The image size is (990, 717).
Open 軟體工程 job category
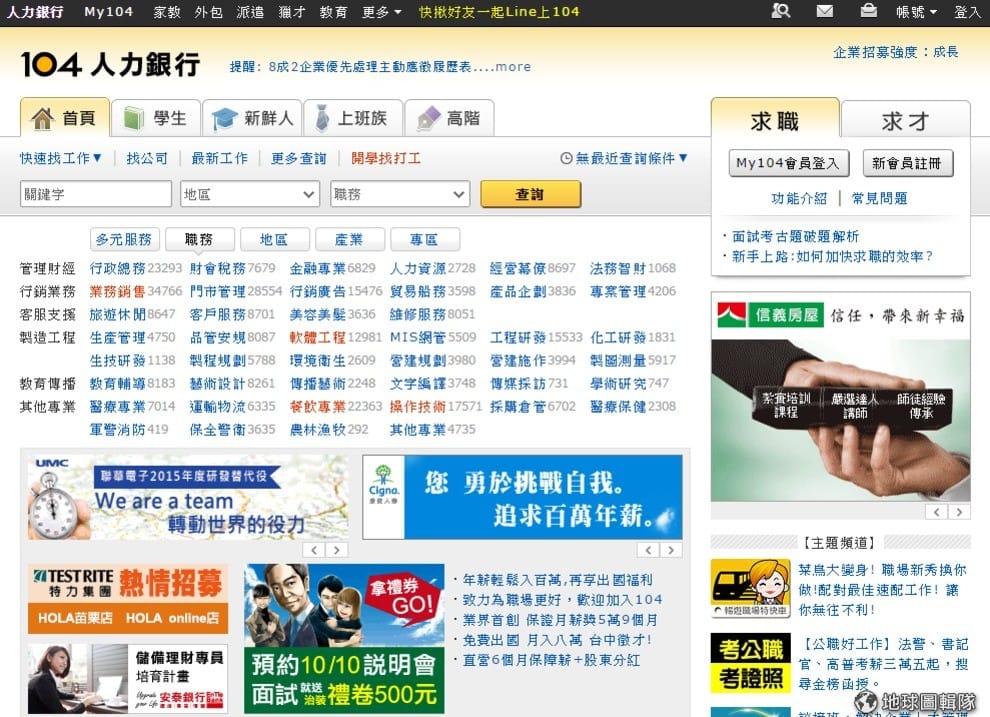[318, 337]
